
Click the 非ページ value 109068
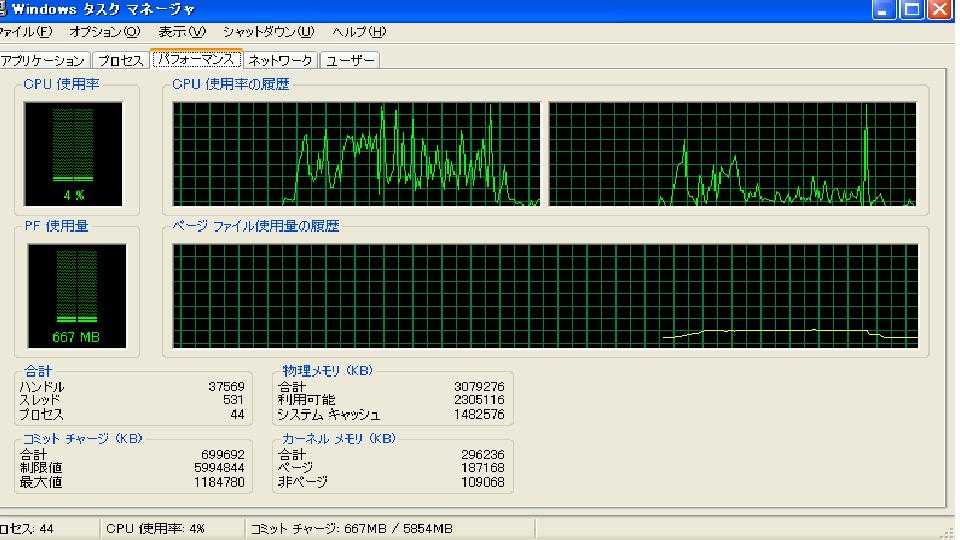pos(482,482)
